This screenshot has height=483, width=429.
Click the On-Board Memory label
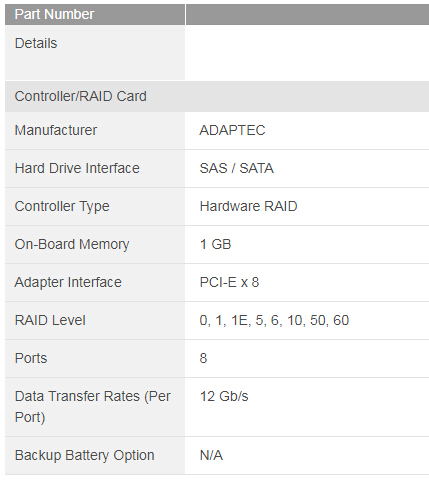pyautogui.click(x=72, y=244)
